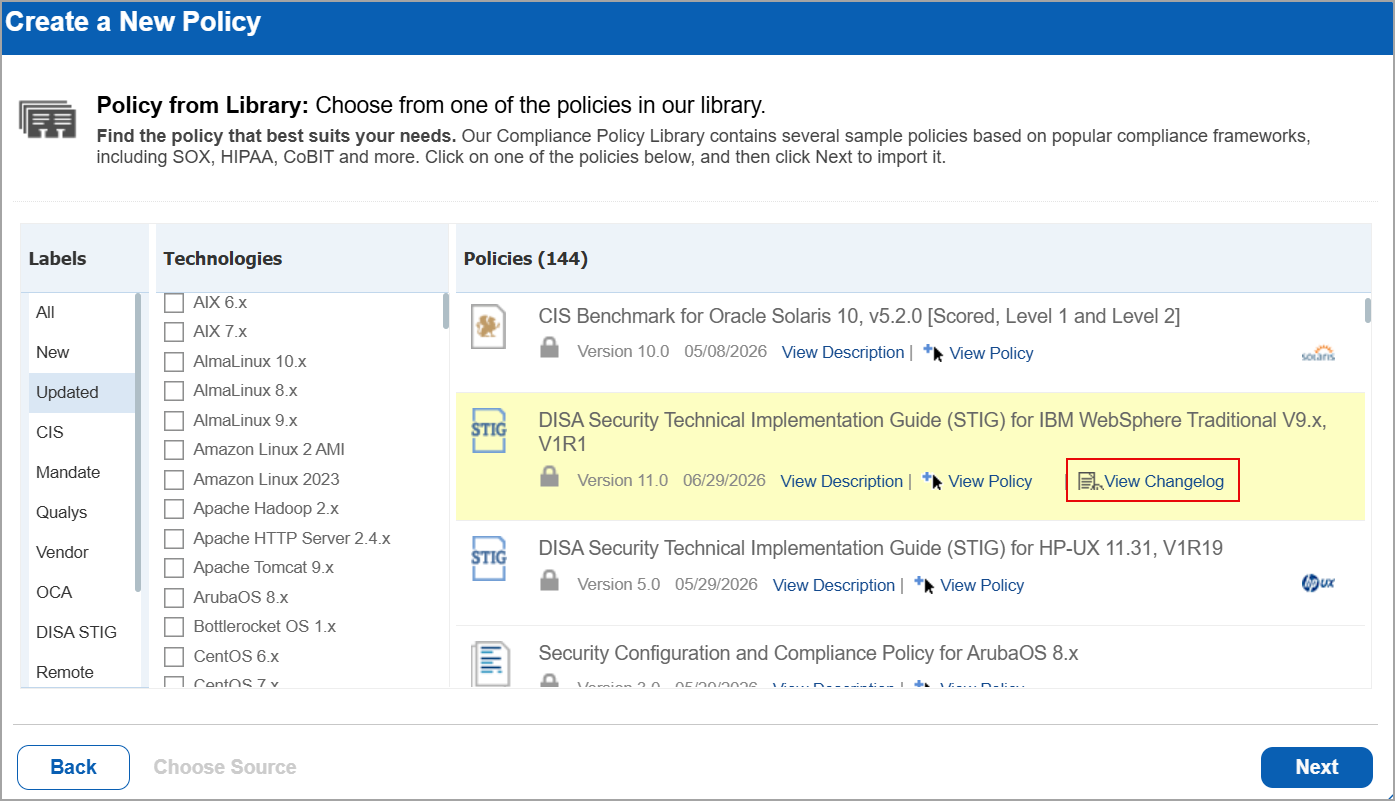Select DISA STIG IBM WebSphere Traditional title
This screenshot has height=801, width=1395.
pos(932,432)
